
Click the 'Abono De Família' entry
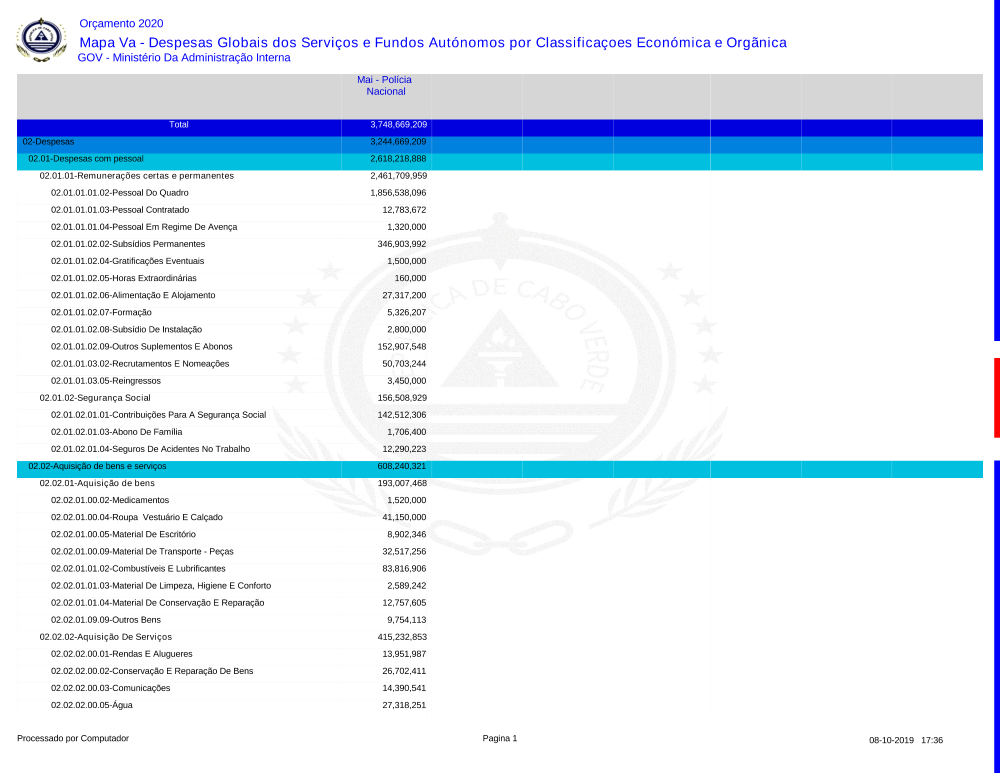tap(116, 432)
